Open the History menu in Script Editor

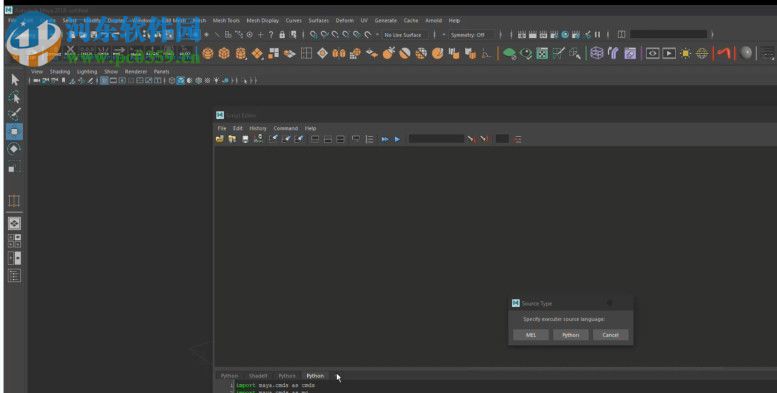coord(258,128)
